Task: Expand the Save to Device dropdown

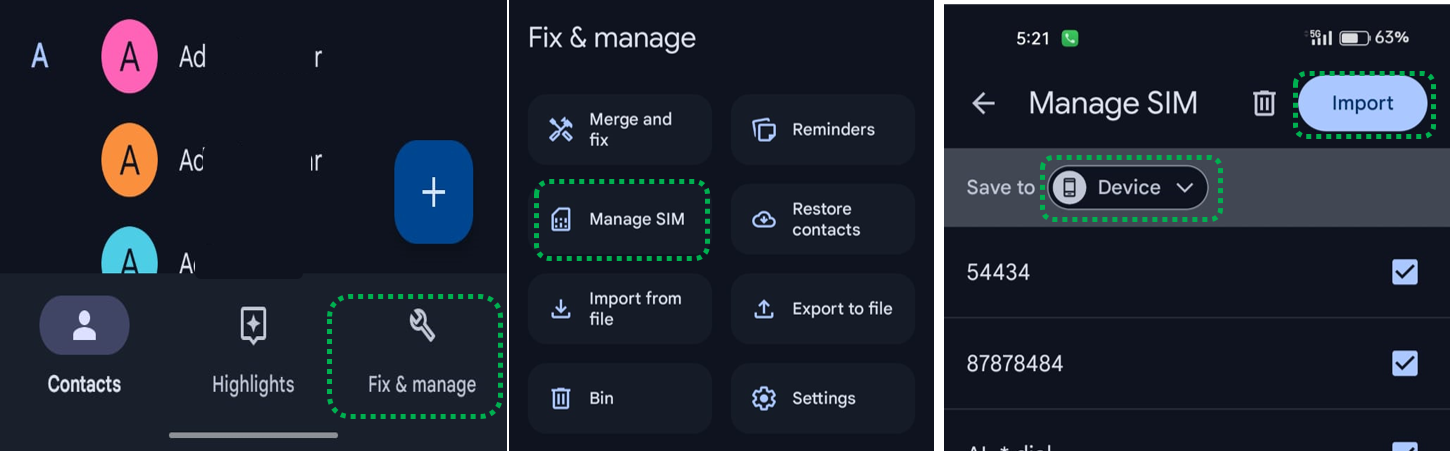Action: [x=1128, y=188]
